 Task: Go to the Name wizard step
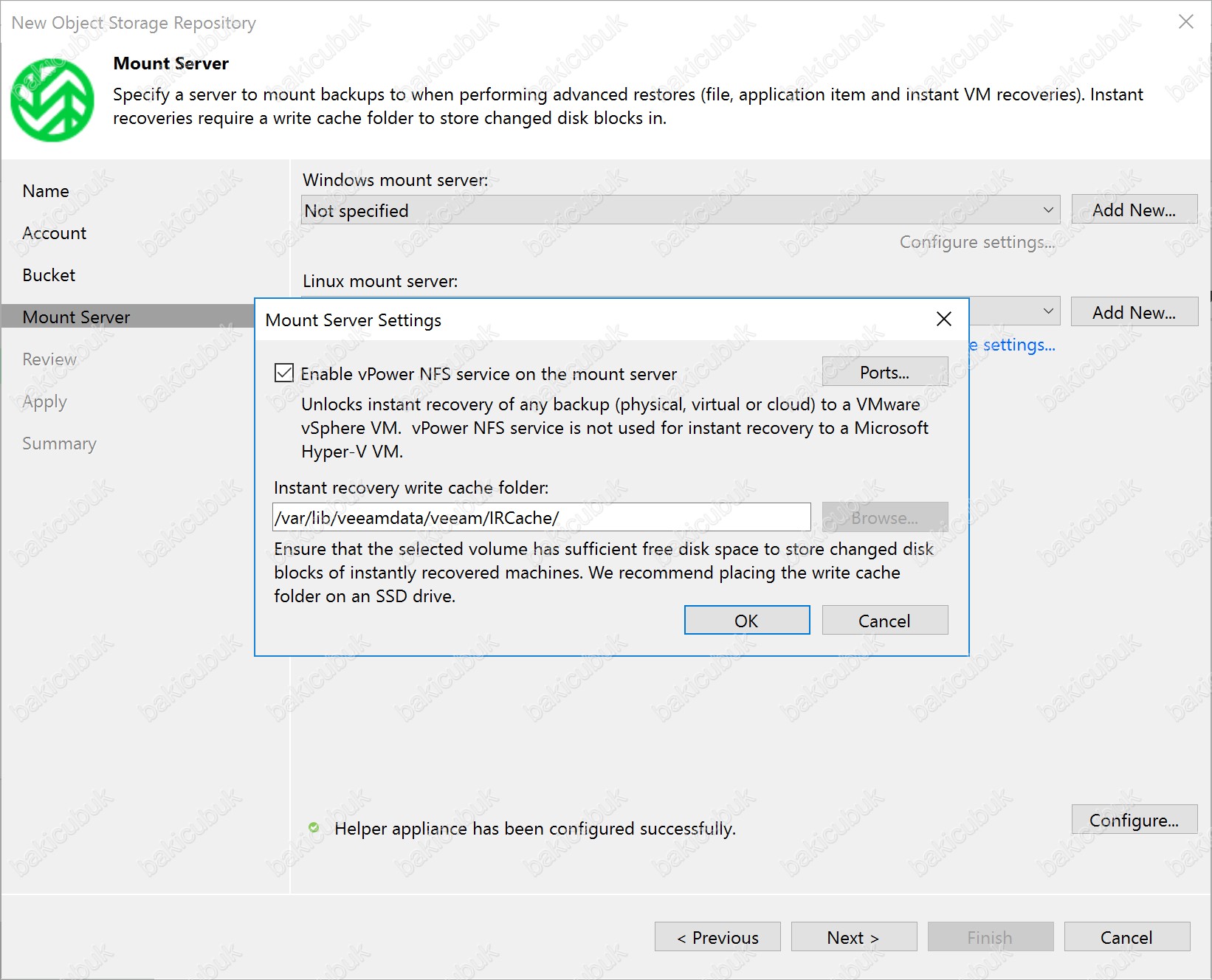[x=46, y=191]
